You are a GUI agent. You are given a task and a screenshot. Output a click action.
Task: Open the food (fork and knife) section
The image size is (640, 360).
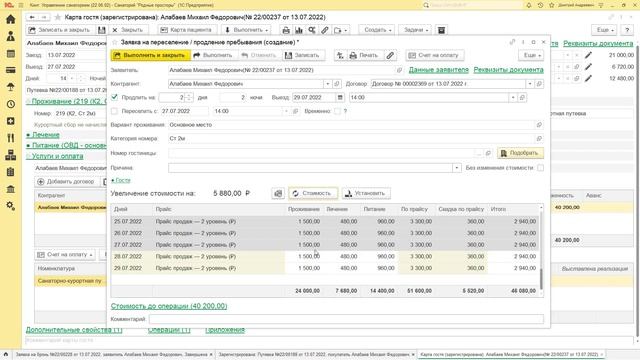pos(11,138)
